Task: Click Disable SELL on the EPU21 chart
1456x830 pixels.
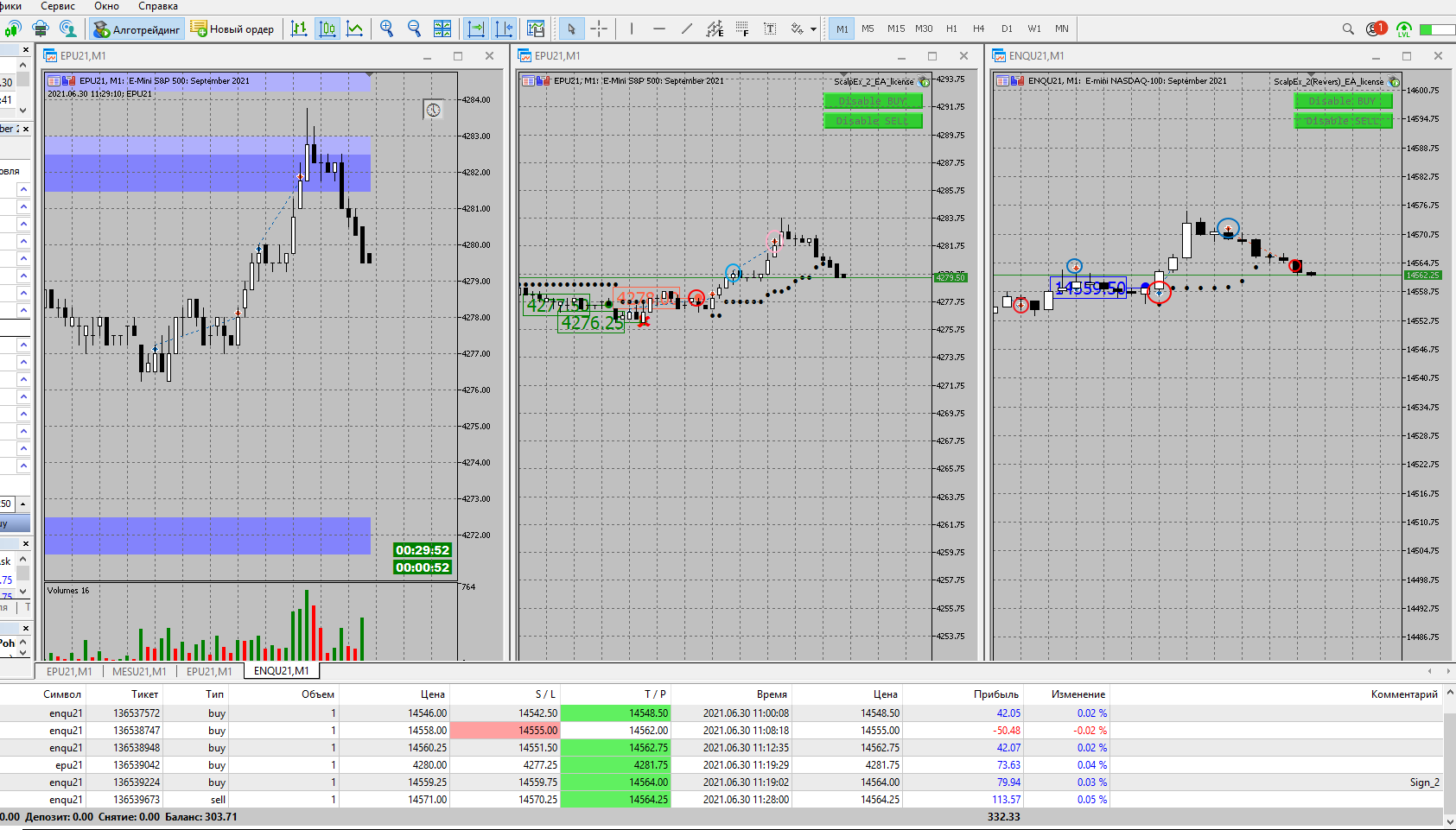Action: 873,121
